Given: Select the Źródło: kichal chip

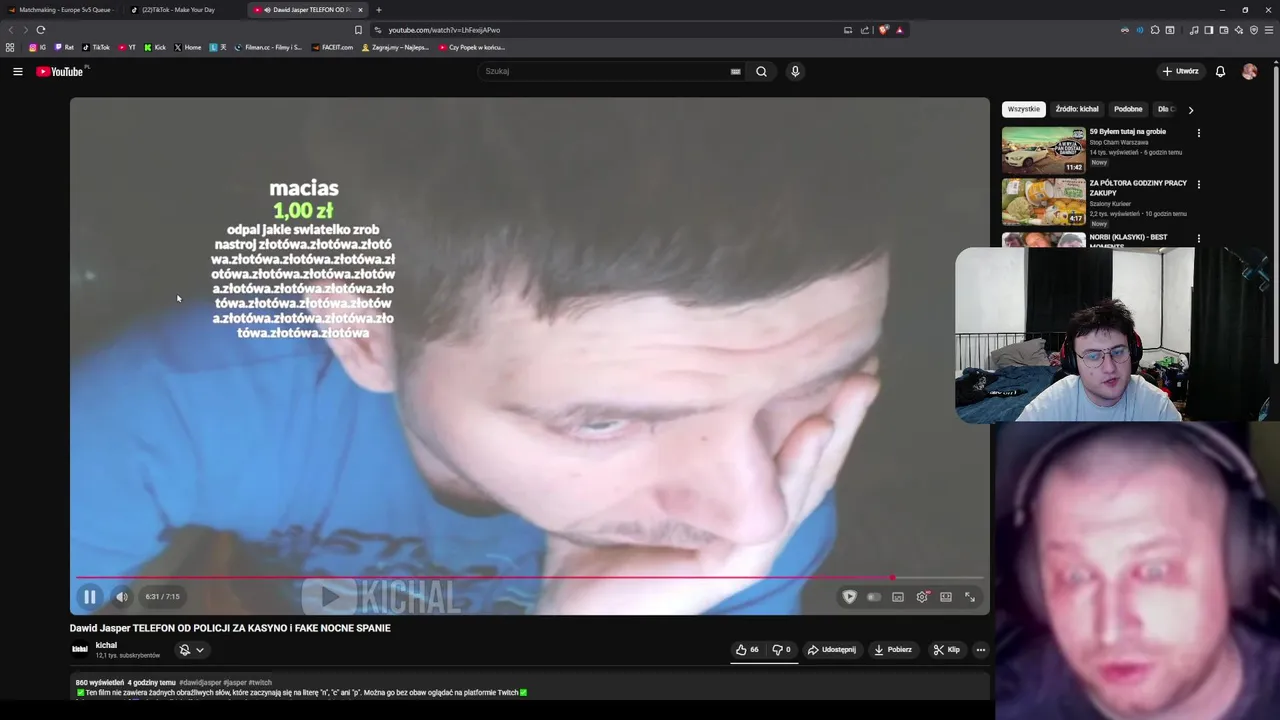Looking at the screenshot, I should point(1077,109).
